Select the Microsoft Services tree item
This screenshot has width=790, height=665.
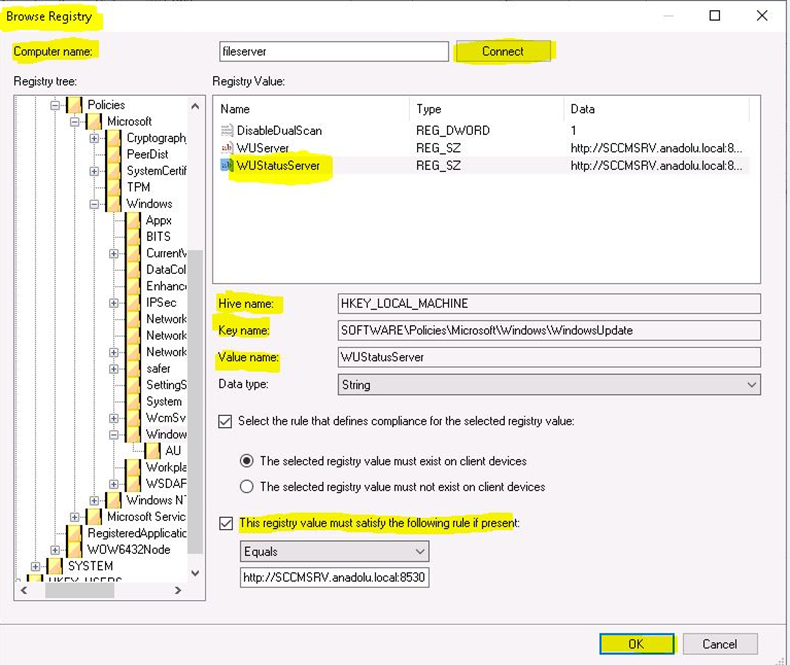coord(146,516)
